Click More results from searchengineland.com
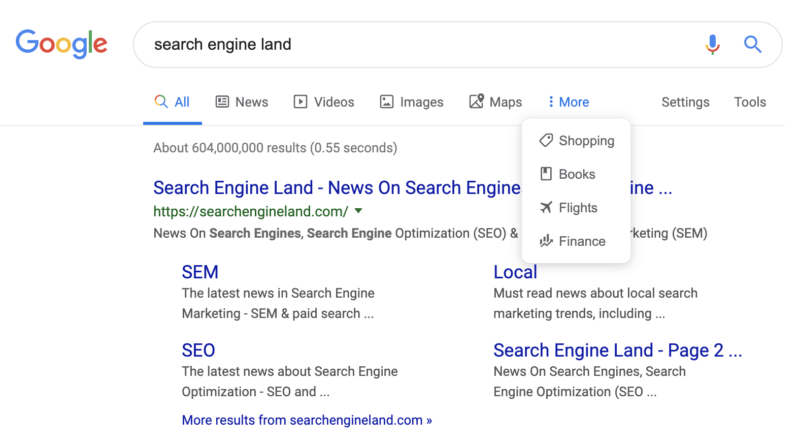 point(307,420)
